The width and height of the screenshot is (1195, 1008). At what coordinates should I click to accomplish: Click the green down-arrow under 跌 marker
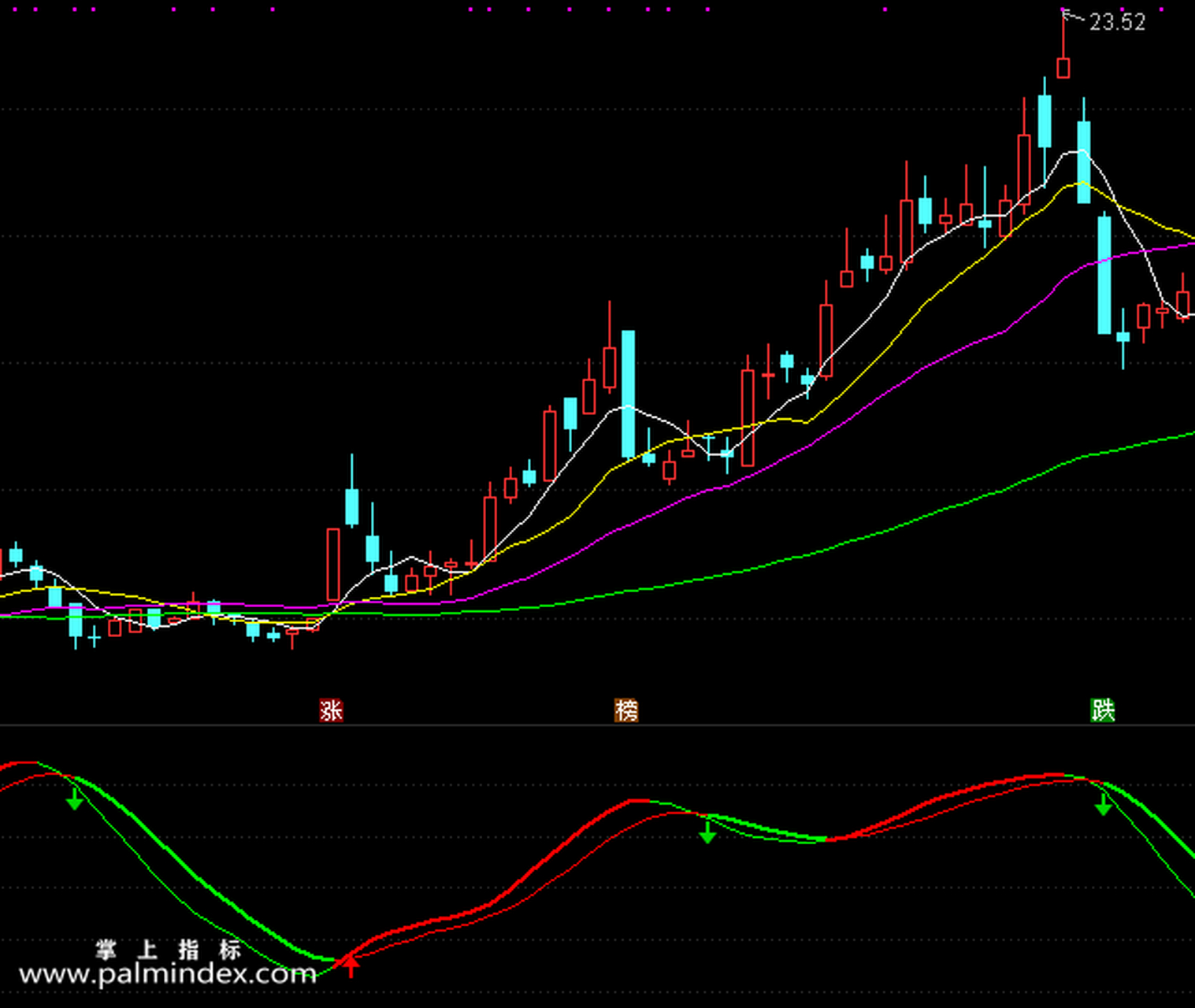1104,803
